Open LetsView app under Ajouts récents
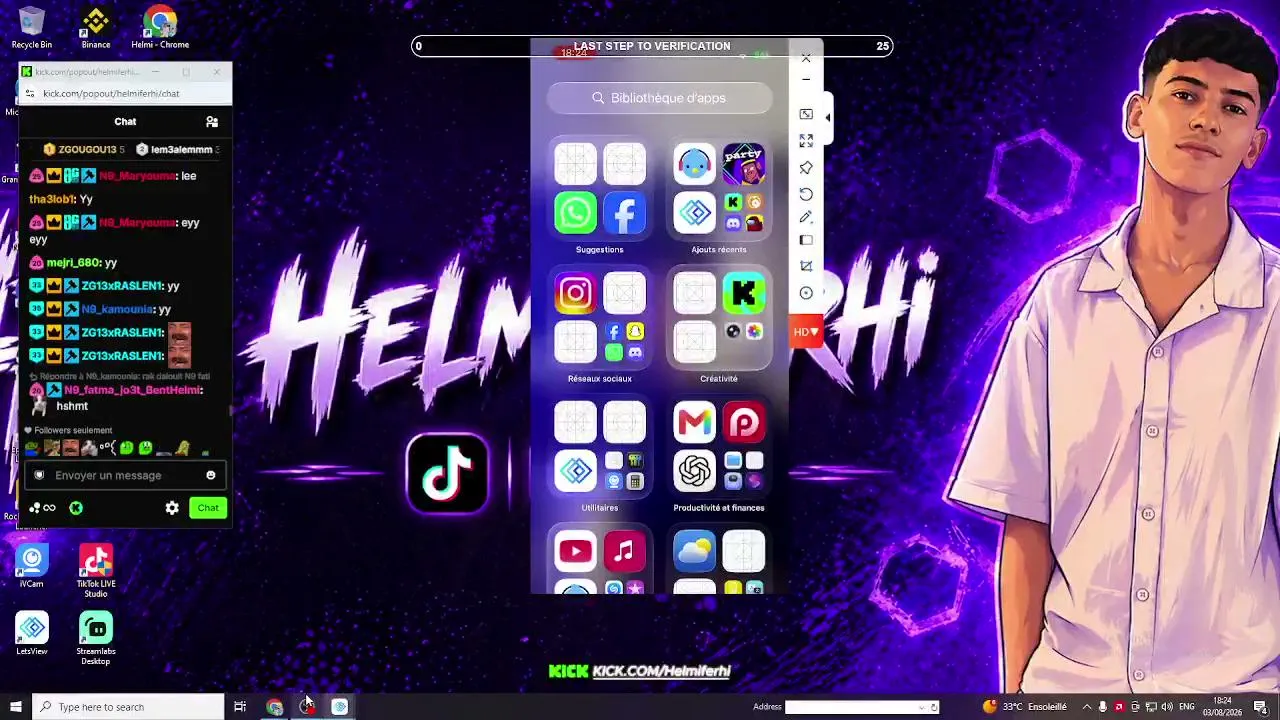Screen dimensions: 1280x720 694,213
